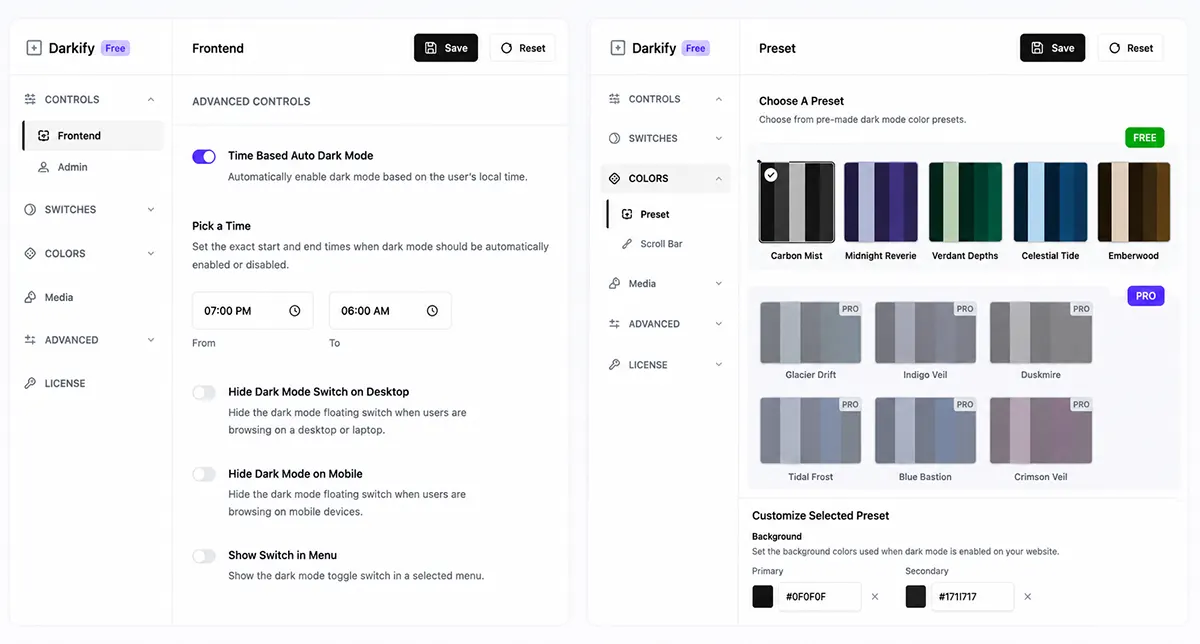Image resolution: width=1200 pixels, height=644 pixels.
Task: Save settings in the Frontend panel
Action: point(446,48)
